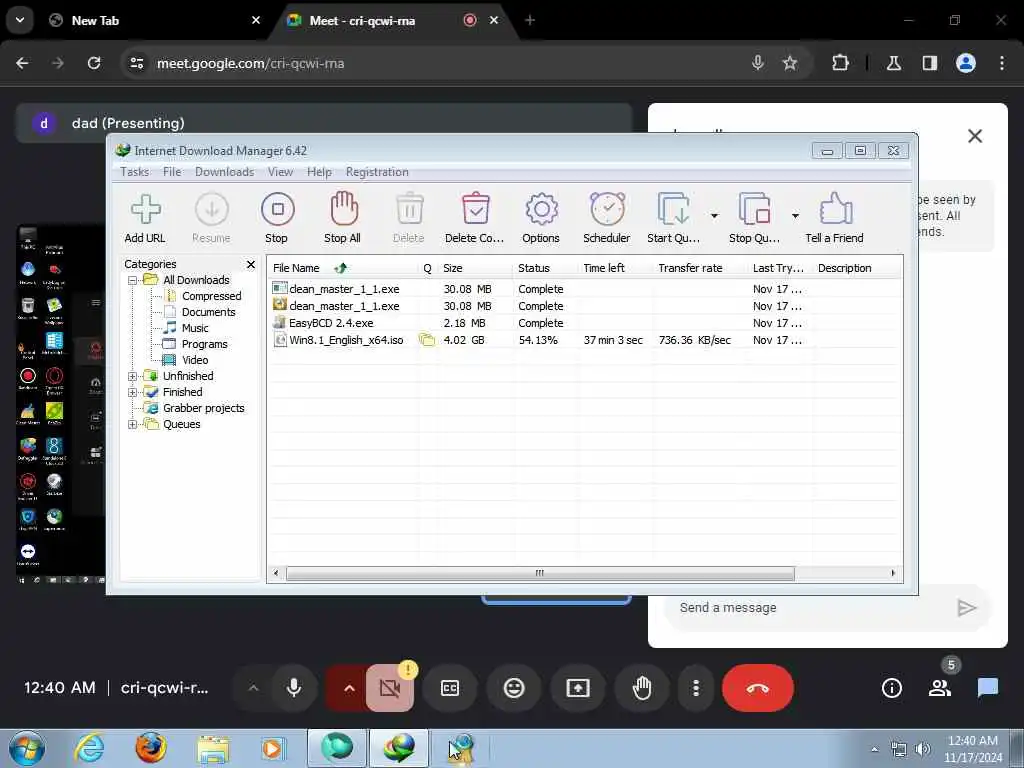1024x768 pixels.
Task: Open the Scheduler clock icon
Action: (x=607, y=209)
